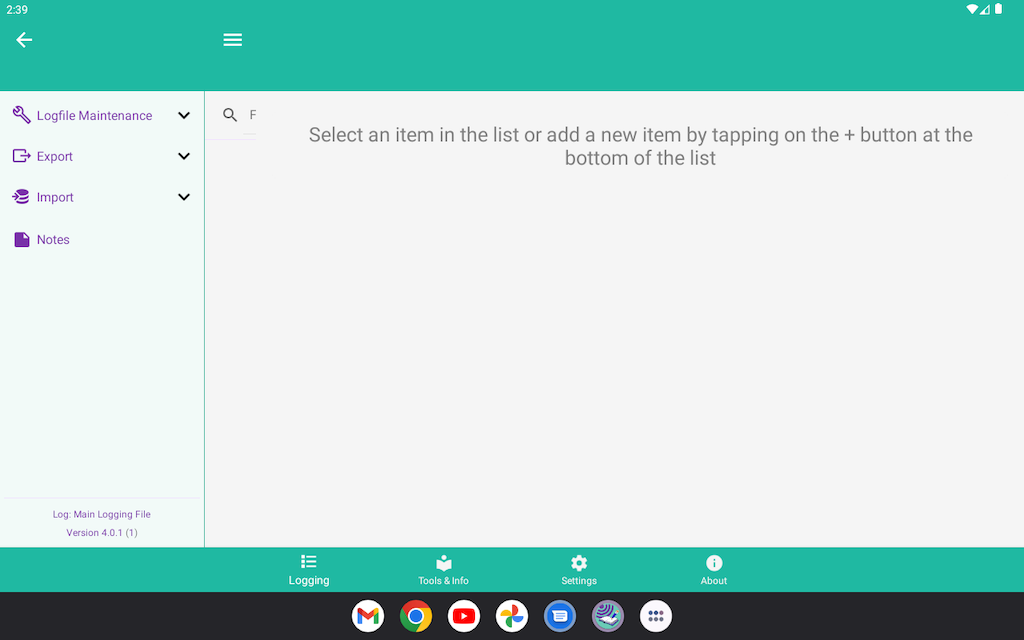
Task: Tap the back arrow in header
Action: (x=24, y=40)
